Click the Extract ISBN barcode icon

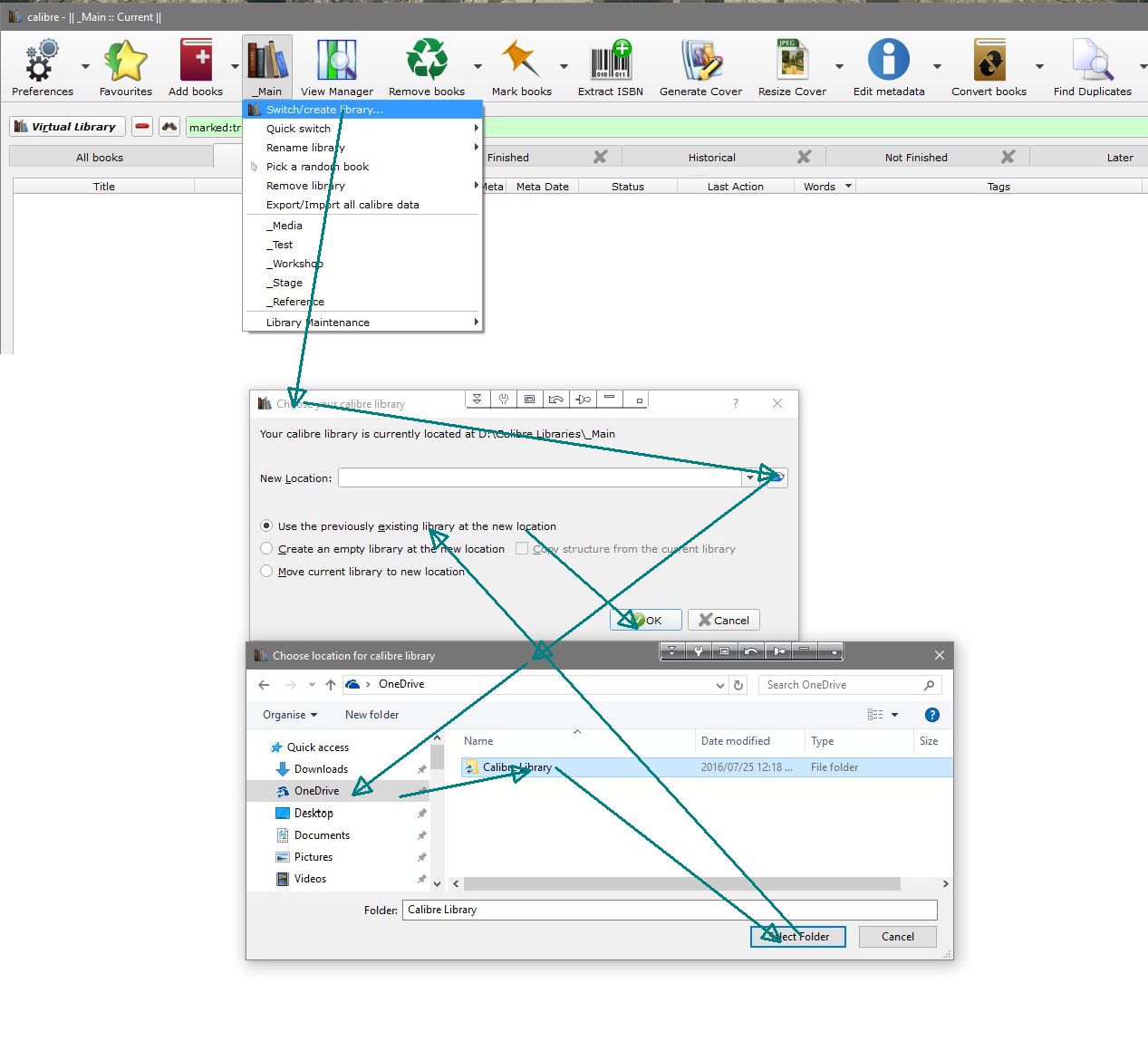pyautogui.click(x=611, y=60)
